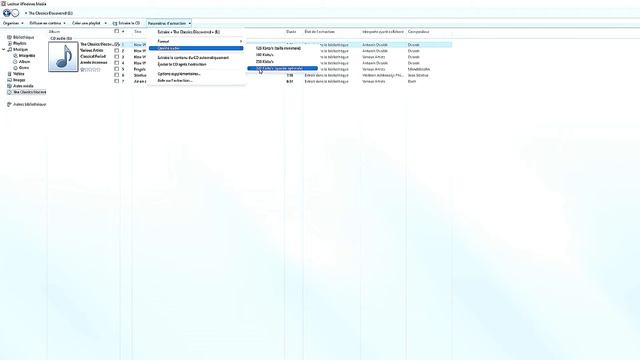
Task: Click the CD icon on Extraire le CD
Action: coord(115,23)
